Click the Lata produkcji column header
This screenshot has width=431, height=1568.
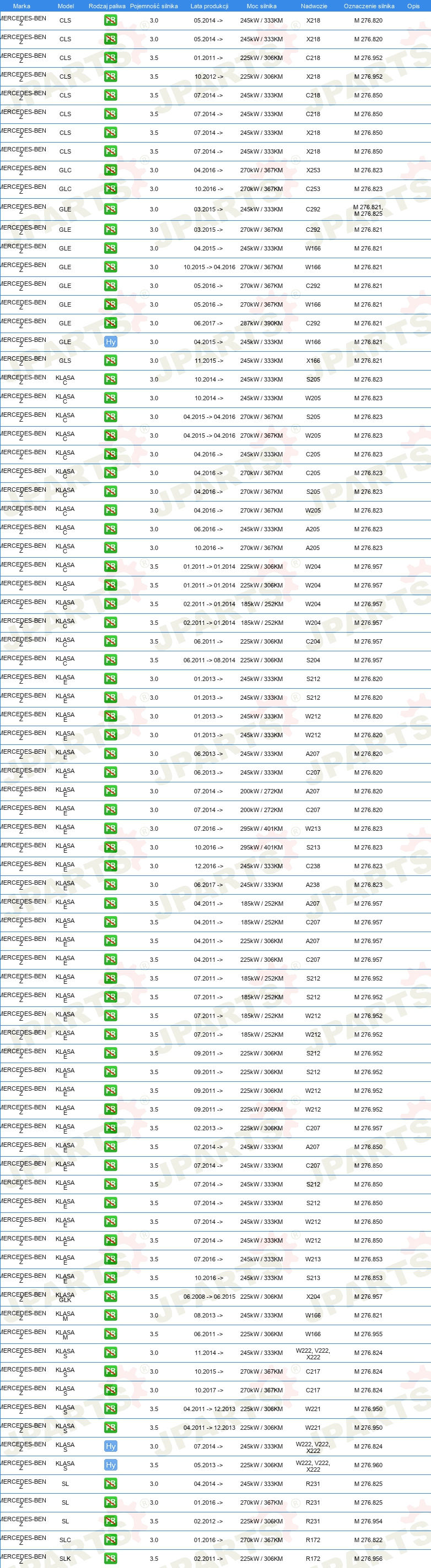coord(209,6)
